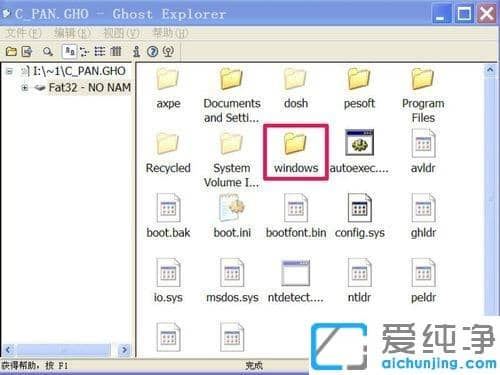The height and width of the screenshot is (375, 500).
Task: Select the boot.ini file
Action: click(232, 217)
